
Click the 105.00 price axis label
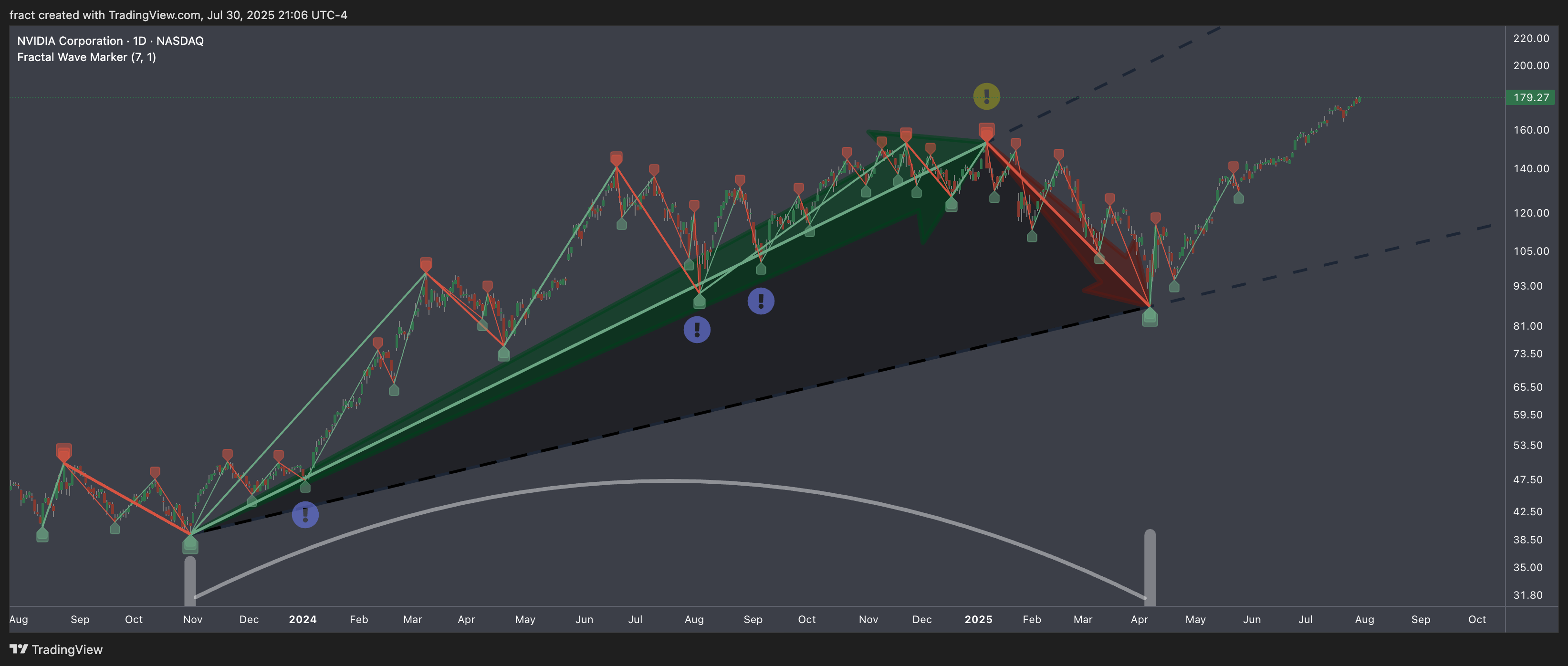[1531, 251]
